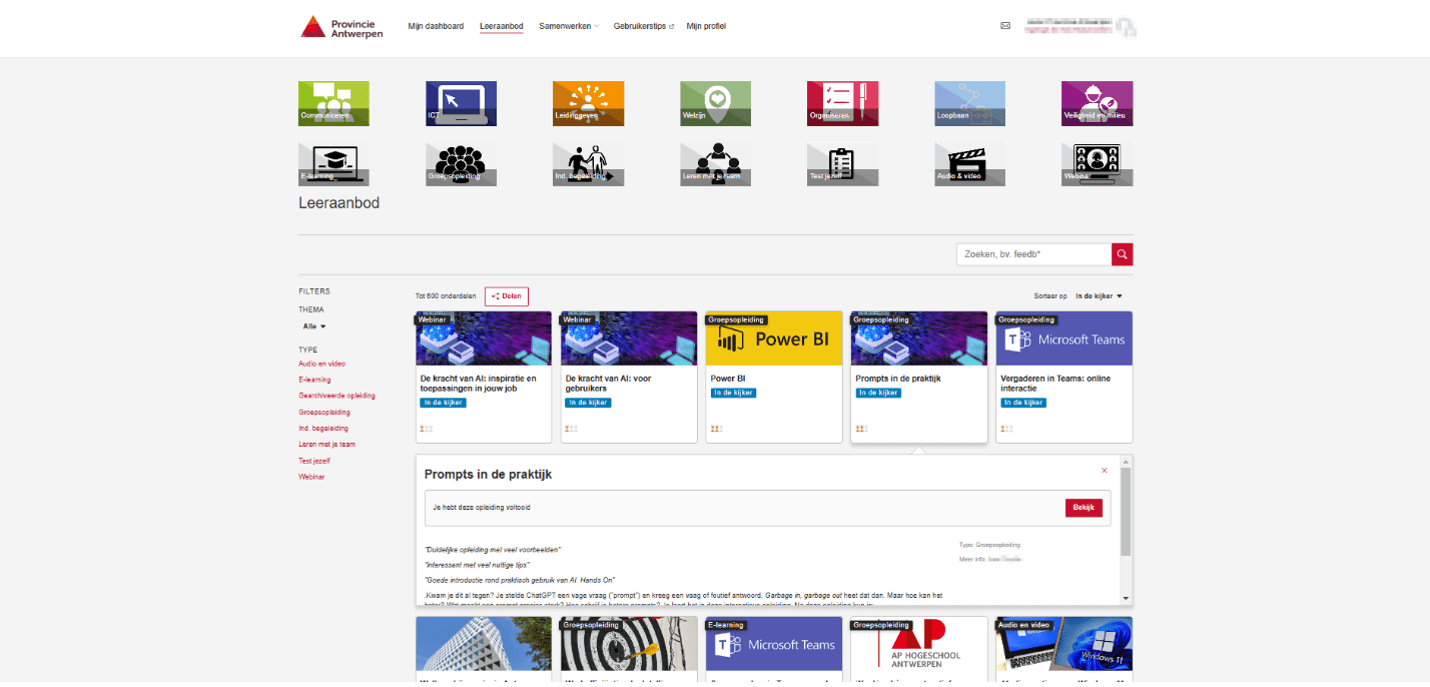Filter by type Groepsopleiding

point(323,412)
